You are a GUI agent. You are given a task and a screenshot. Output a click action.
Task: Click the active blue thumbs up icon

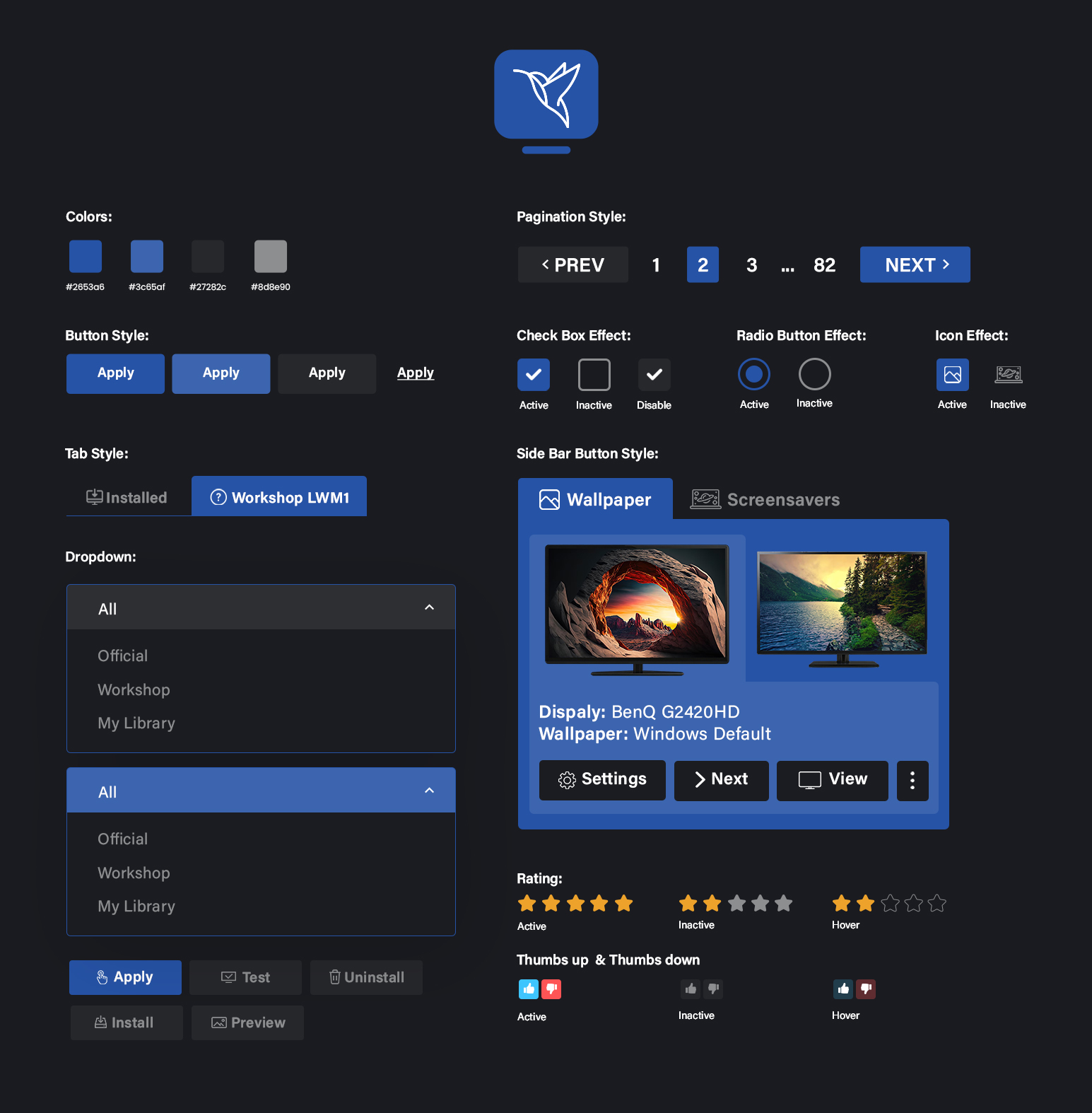pyautogui.click(x=528, y=989)
